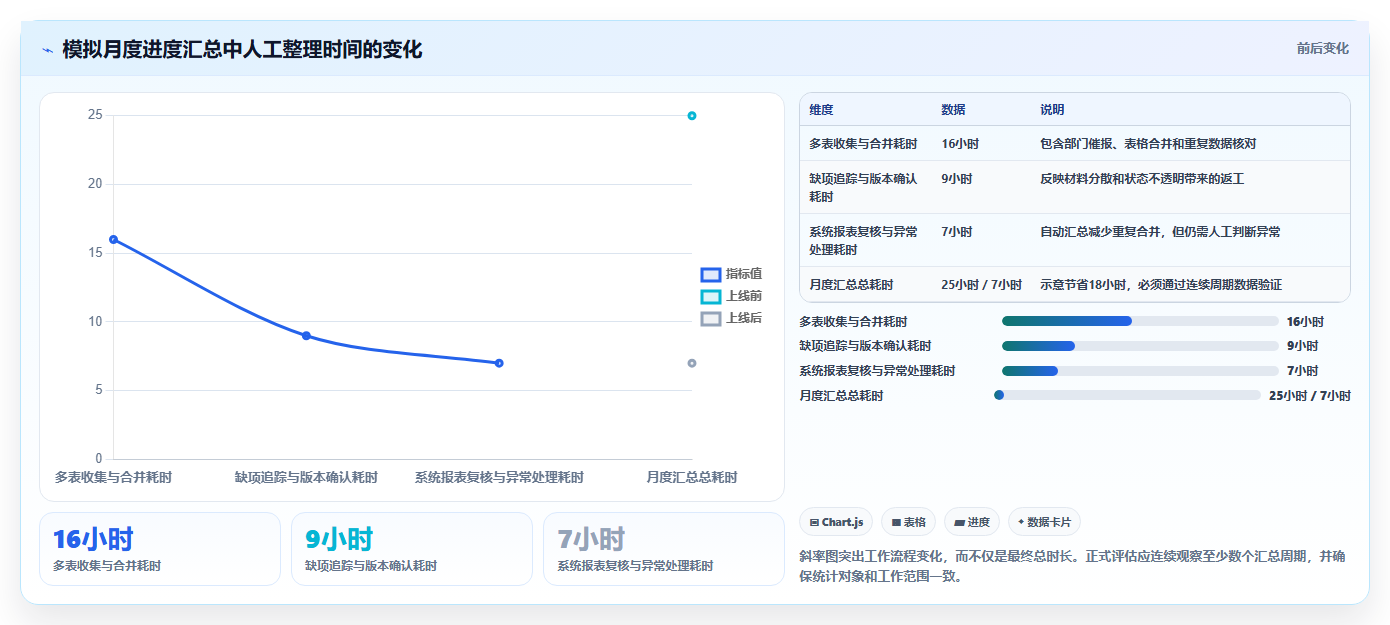Click x-axis label 月度汇总总耗时
Viewport: 1390px width, 625px height.
point(692,478)
